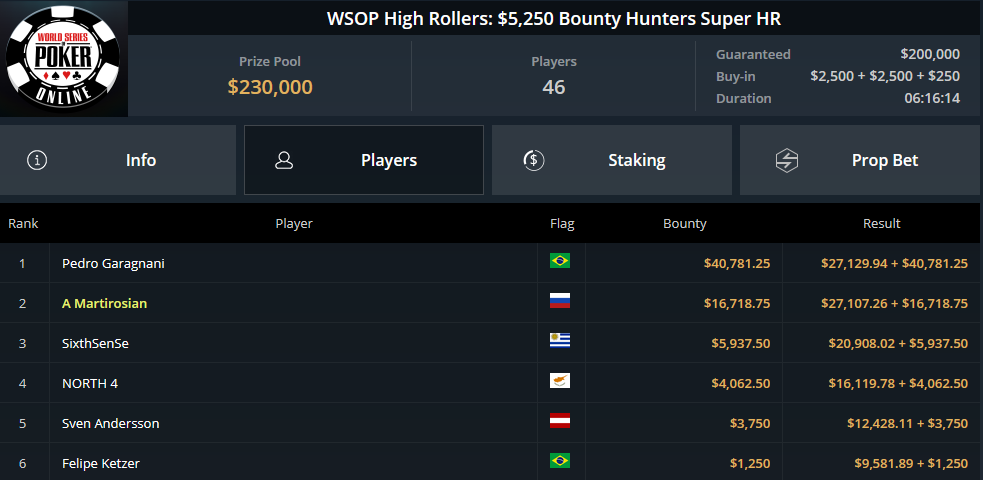The image size is (983, 480).
Task: Click the World Series of Poker Online logo
Action: pos(63,58)
